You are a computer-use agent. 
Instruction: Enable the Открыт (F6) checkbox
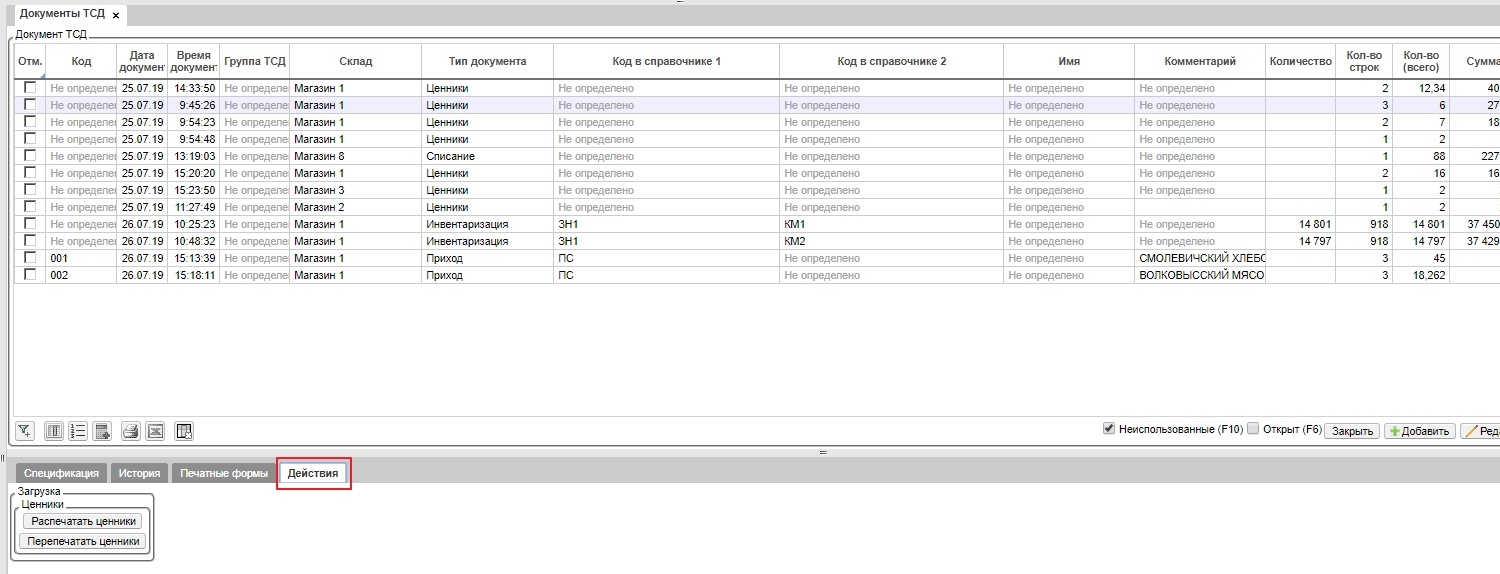(x=1253, y=428)
